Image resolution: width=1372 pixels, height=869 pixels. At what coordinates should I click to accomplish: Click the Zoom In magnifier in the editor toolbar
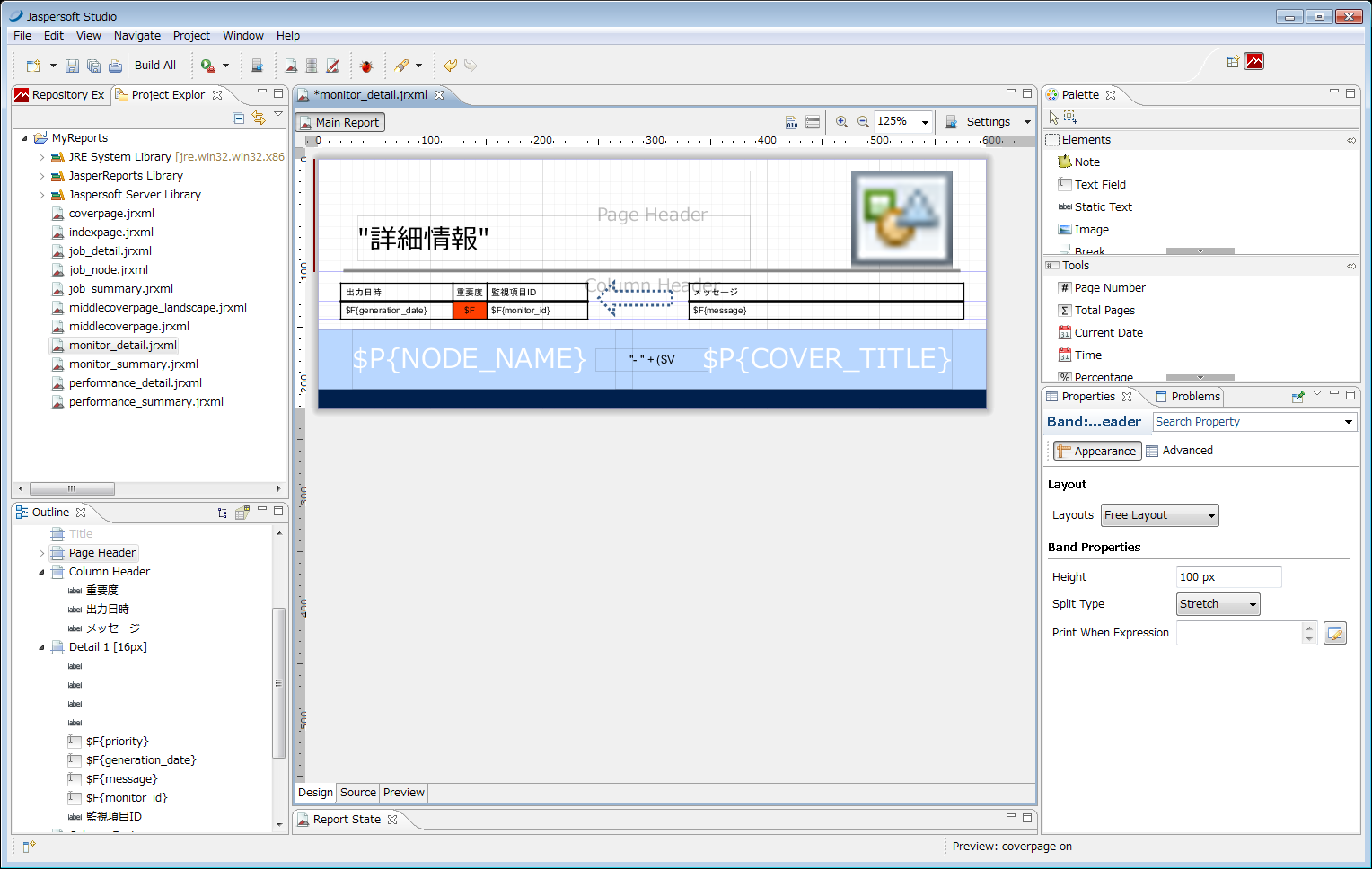pos(841,121)
